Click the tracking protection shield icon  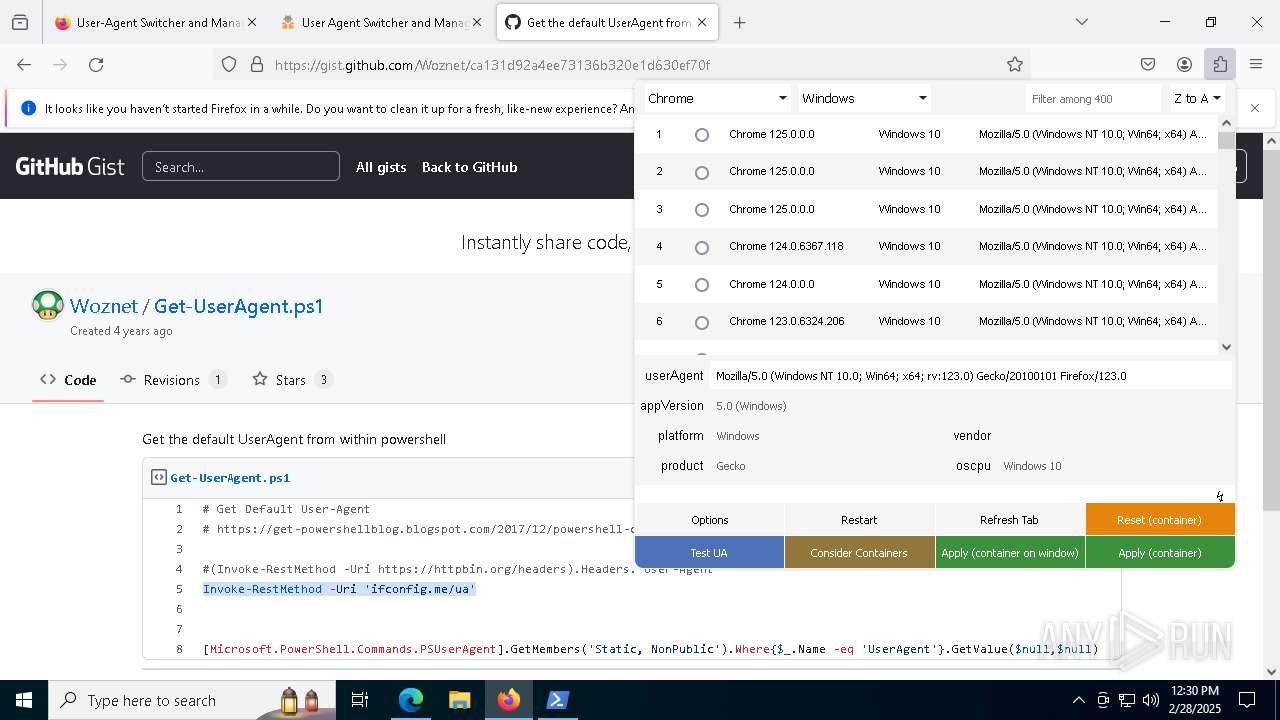coord(229,64)
